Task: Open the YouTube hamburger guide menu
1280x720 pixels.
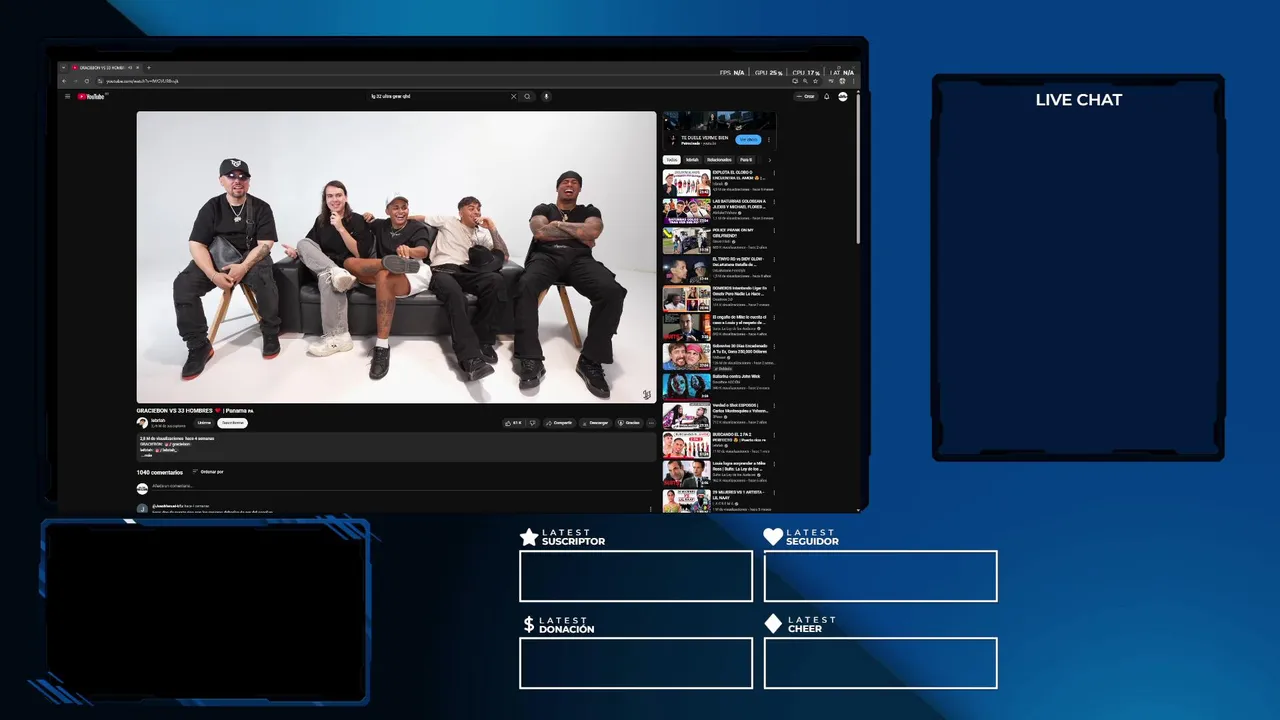Action: coord(68,96)
